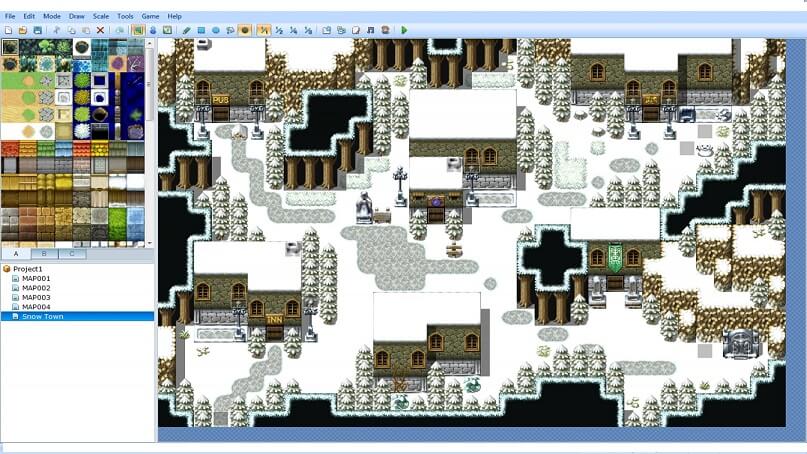
Task: Pick the selected dark pit tile in palette
Action: click(x=10, y=47)
